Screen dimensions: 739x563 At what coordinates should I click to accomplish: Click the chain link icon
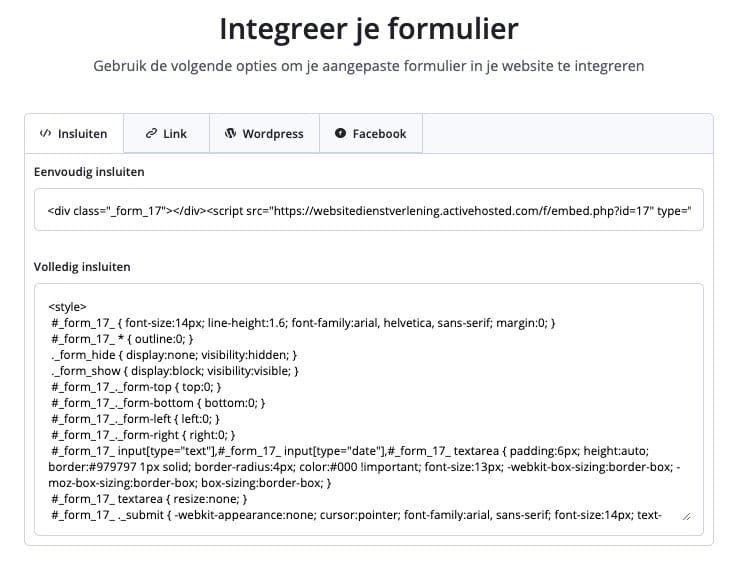(x=151, y=133)
